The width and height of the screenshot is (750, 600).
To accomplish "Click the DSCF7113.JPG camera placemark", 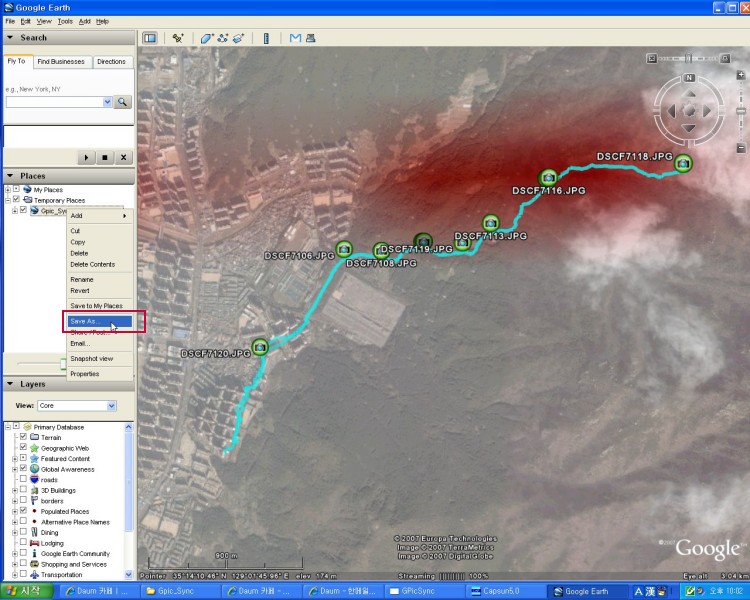I will click(490, 223).
